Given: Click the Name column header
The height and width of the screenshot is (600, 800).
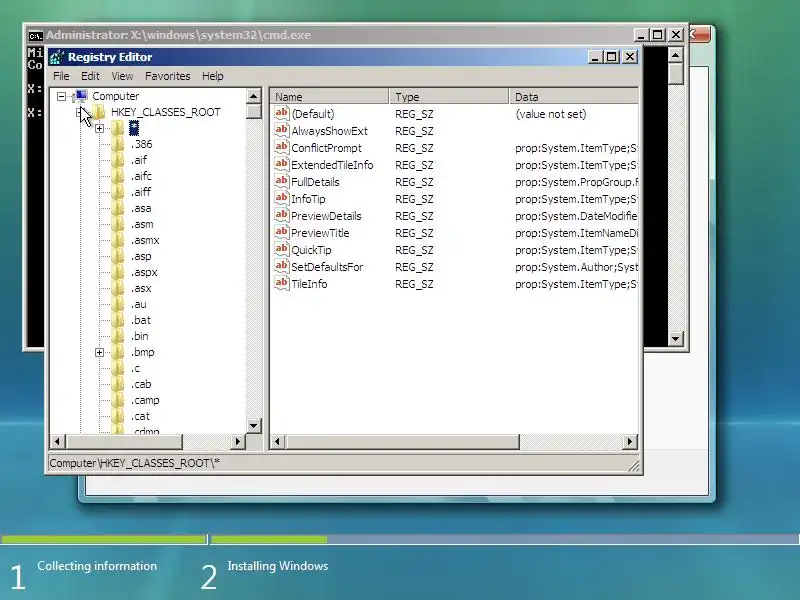Looking at the screenshot, I should [x=329, y=96].
